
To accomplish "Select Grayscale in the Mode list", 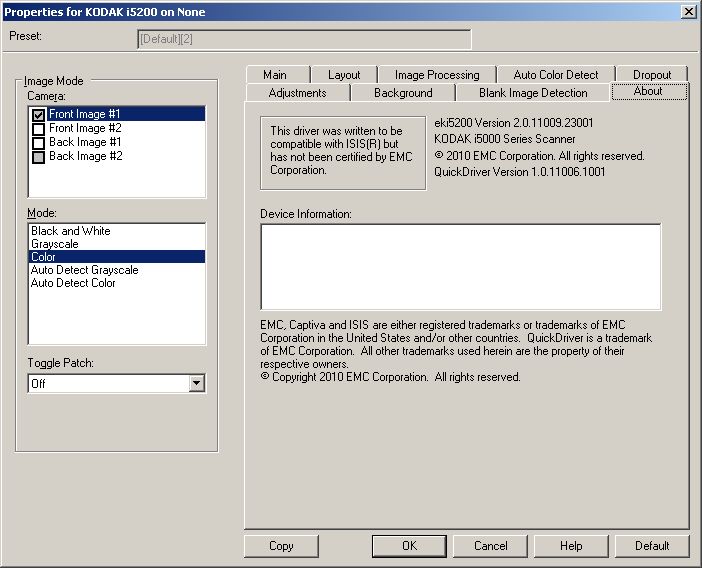I will coord(116,244).
